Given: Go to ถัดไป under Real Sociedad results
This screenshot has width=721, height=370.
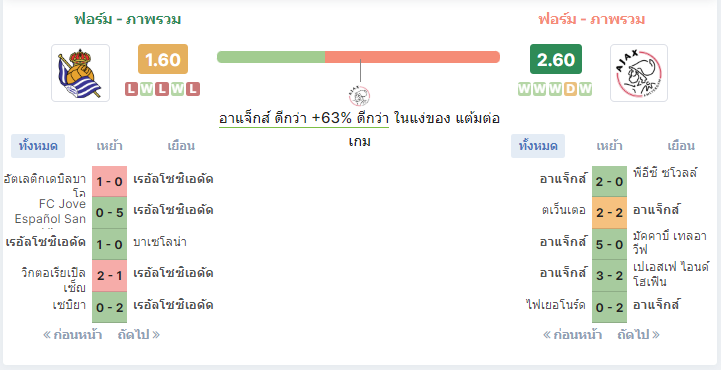Looking at the screenshot, I should (x=139, y=335).
